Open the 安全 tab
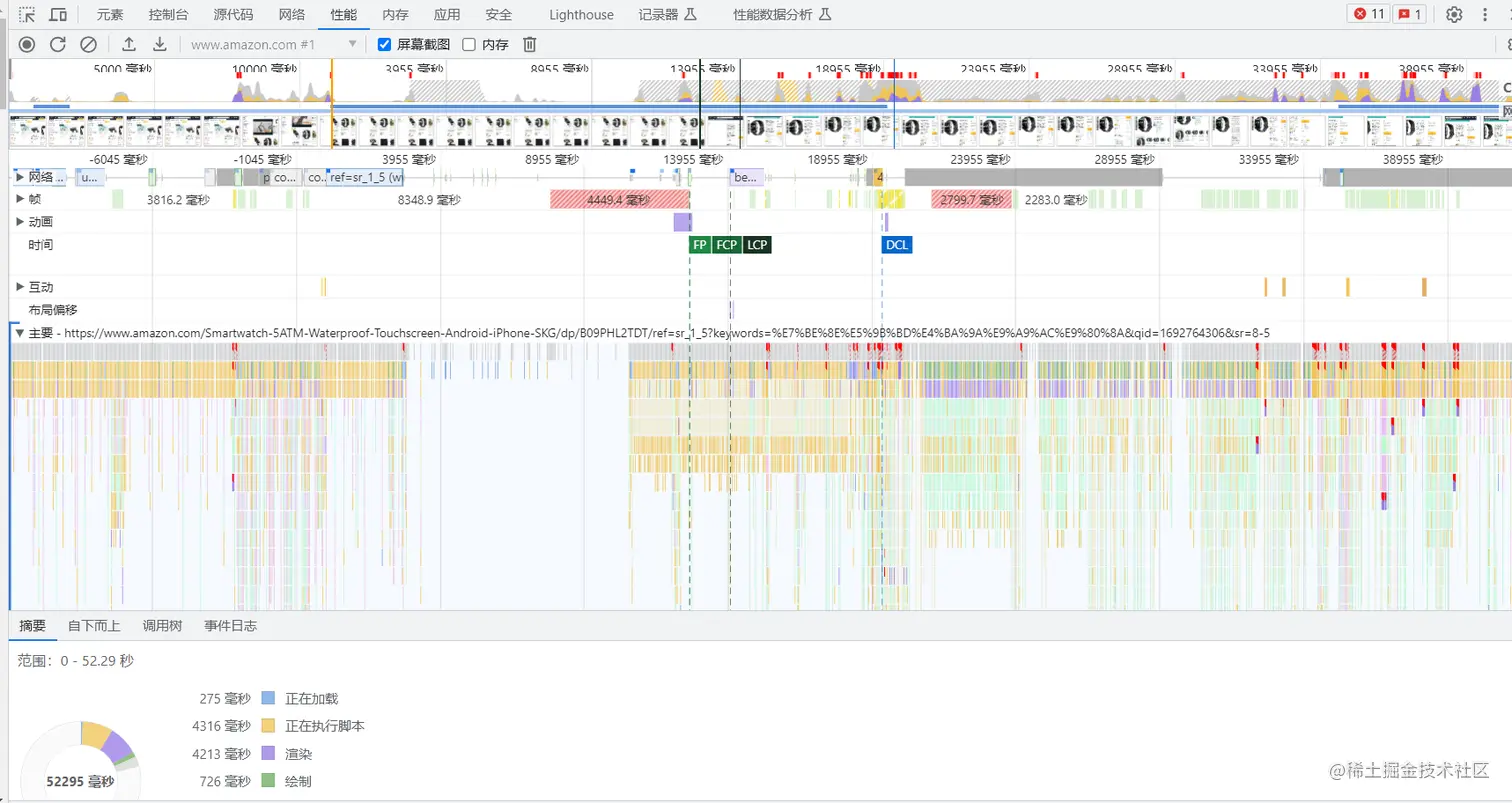The width and height of the screenshot is (1512, 803). coord(498,15)
